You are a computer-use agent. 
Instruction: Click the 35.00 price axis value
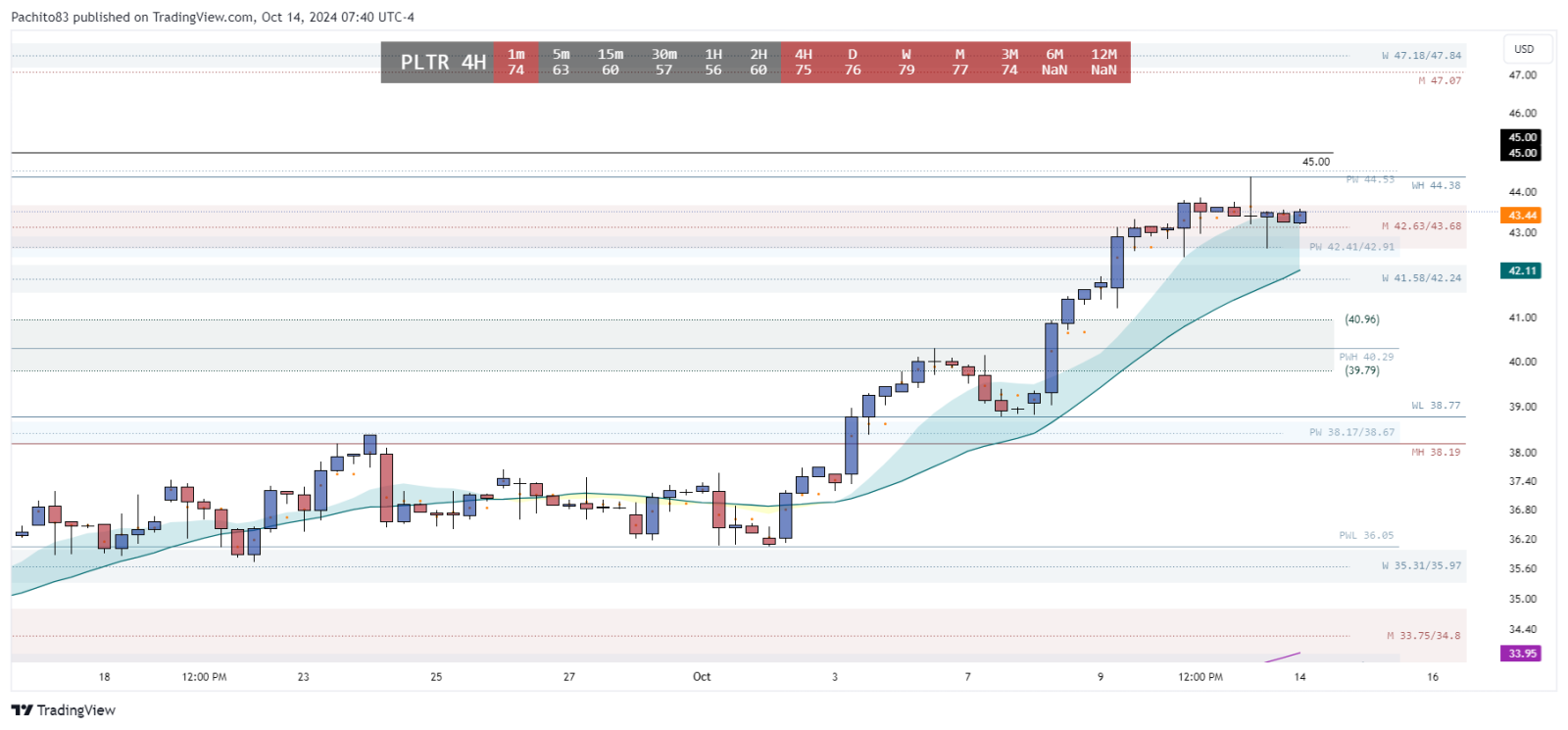[x=1523, y=599]
